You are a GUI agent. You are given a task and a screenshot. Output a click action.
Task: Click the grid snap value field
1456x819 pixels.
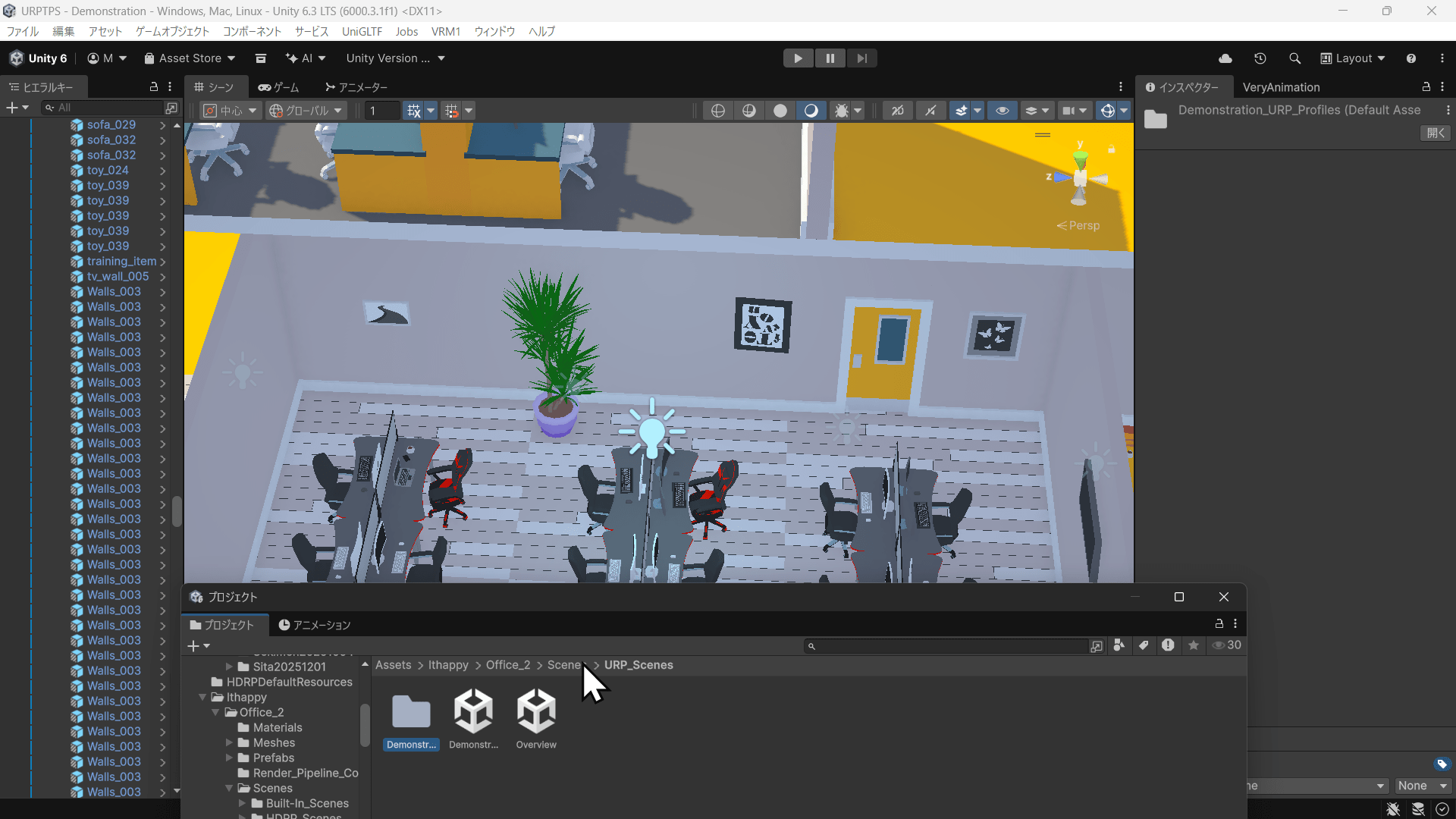click(x=381, y=111)
